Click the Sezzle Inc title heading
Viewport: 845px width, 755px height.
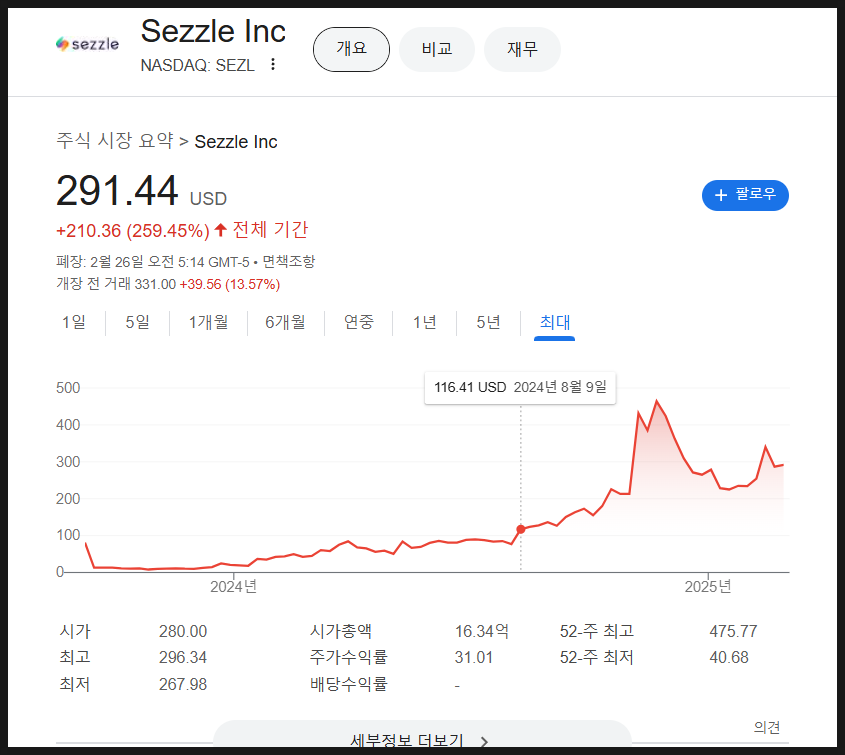(x=213, y=31)
